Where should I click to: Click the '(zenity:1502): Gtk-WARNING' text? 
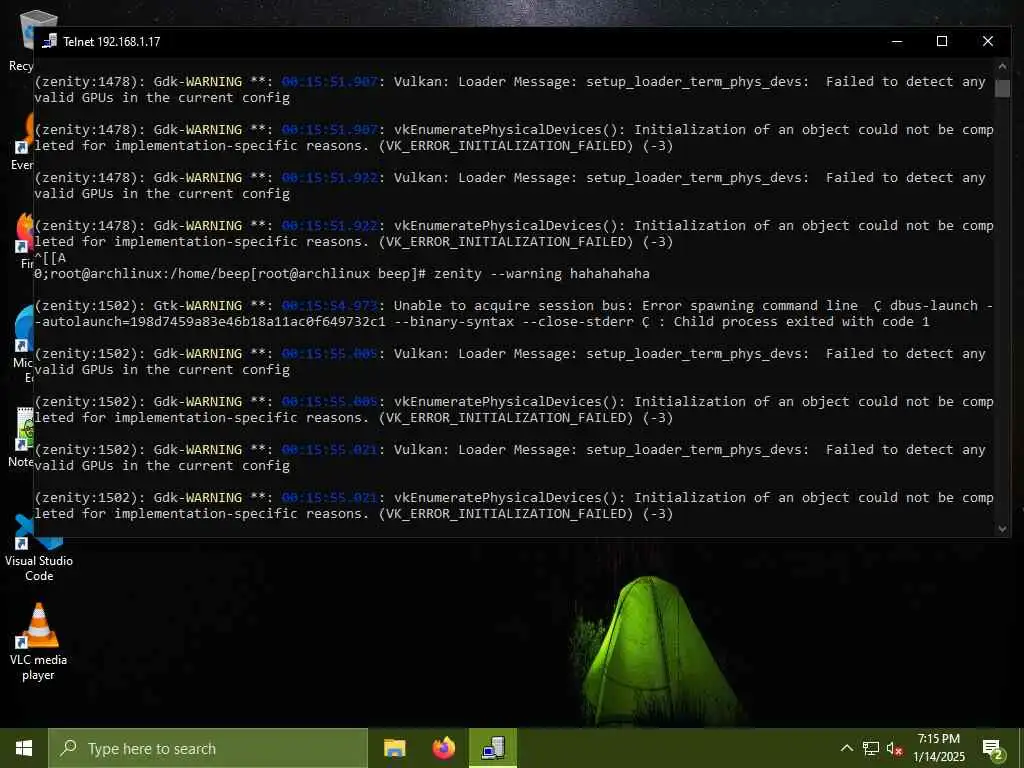138,306
